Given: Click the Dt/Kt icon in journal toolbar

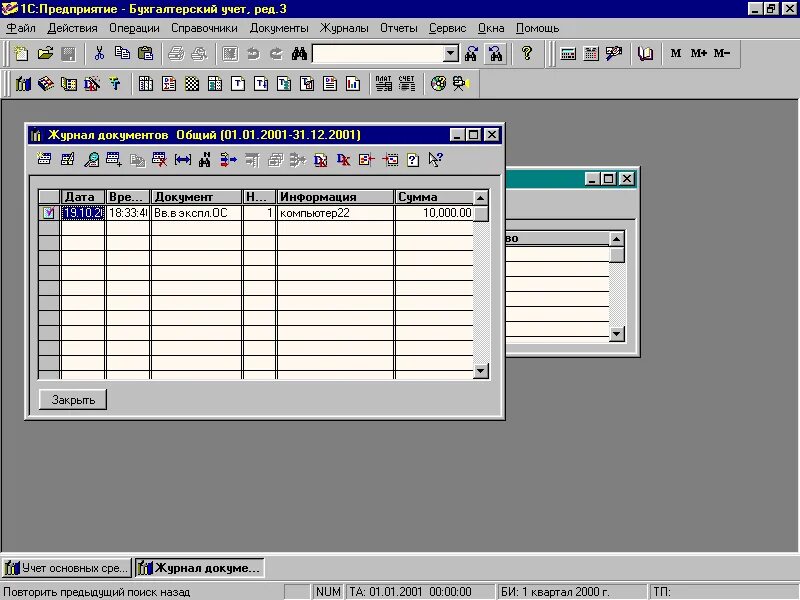Looking at the screenshot, I should 343,160.
